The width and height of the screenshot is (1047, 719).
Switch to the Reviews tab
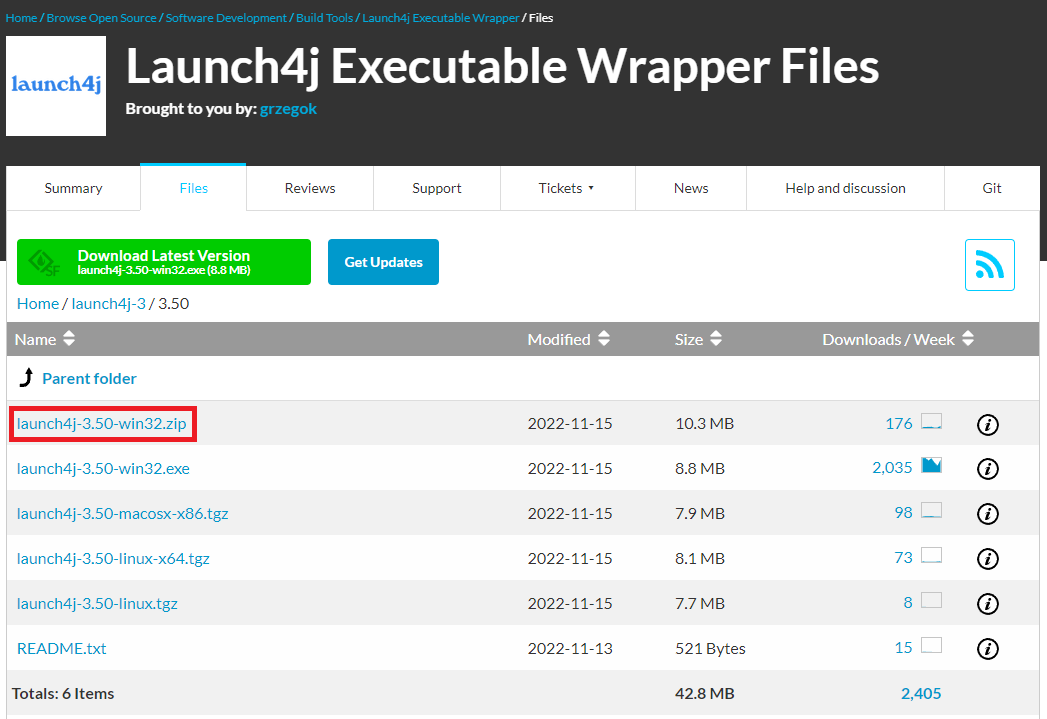tap(309, 188)
